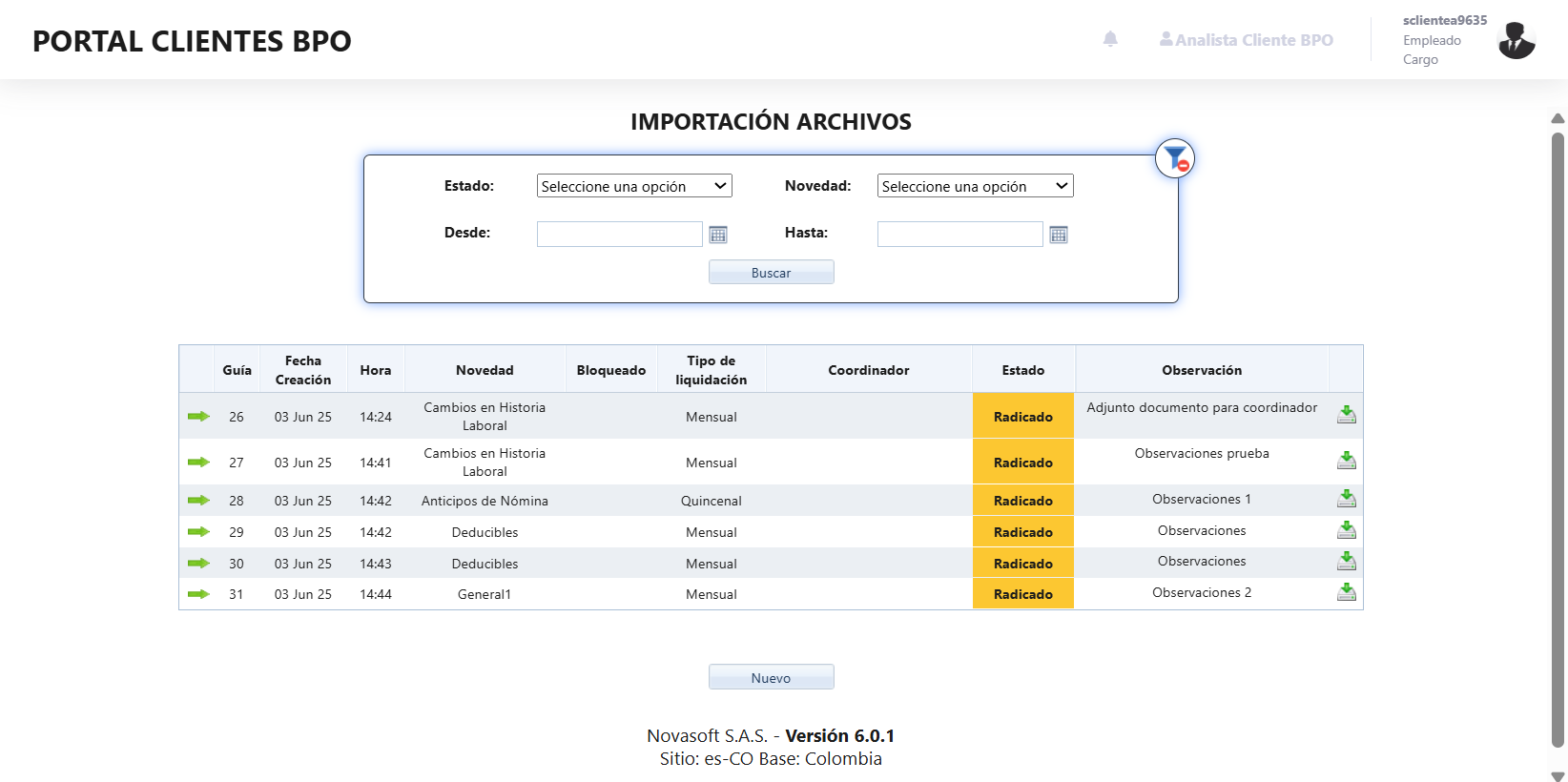1568x782 pixels.
Task: Click the Bloqueado column header
Action: [611, 370]
